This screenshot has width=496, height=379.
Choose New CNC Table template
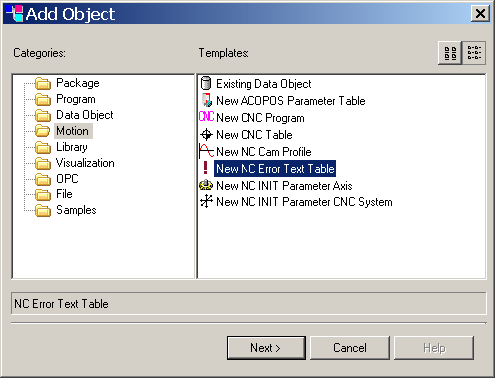pyautogui.click(x=254, y=135)
